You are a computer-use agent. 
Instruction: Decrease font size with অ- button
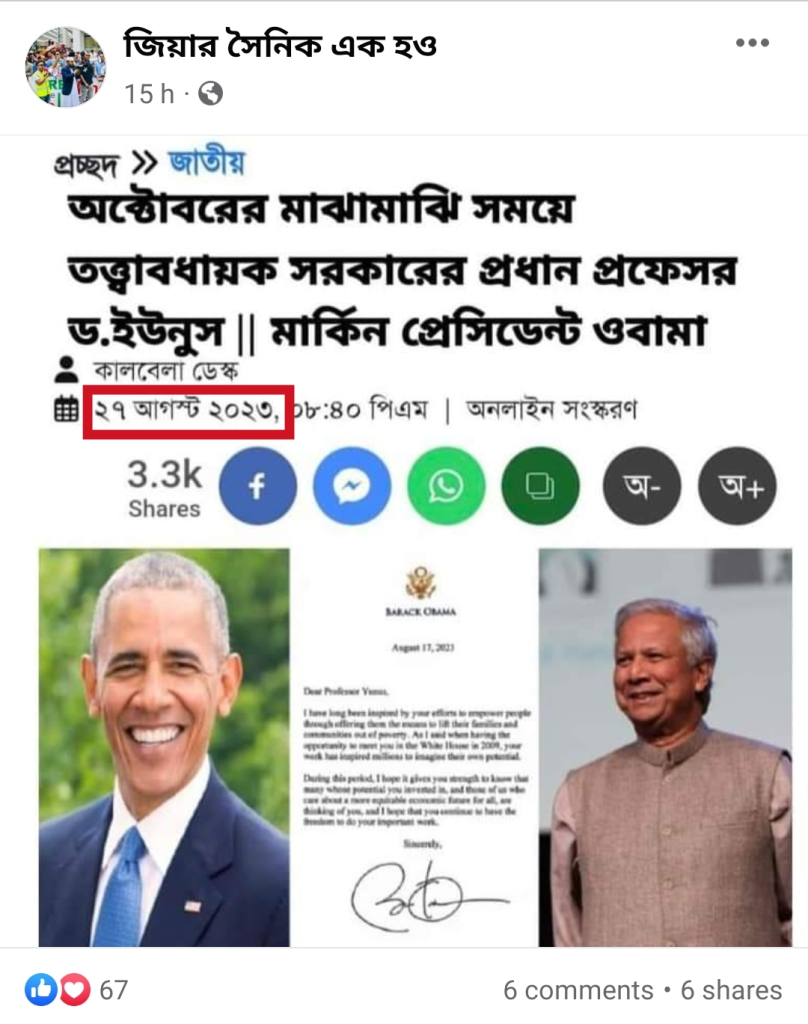(641, 486)
